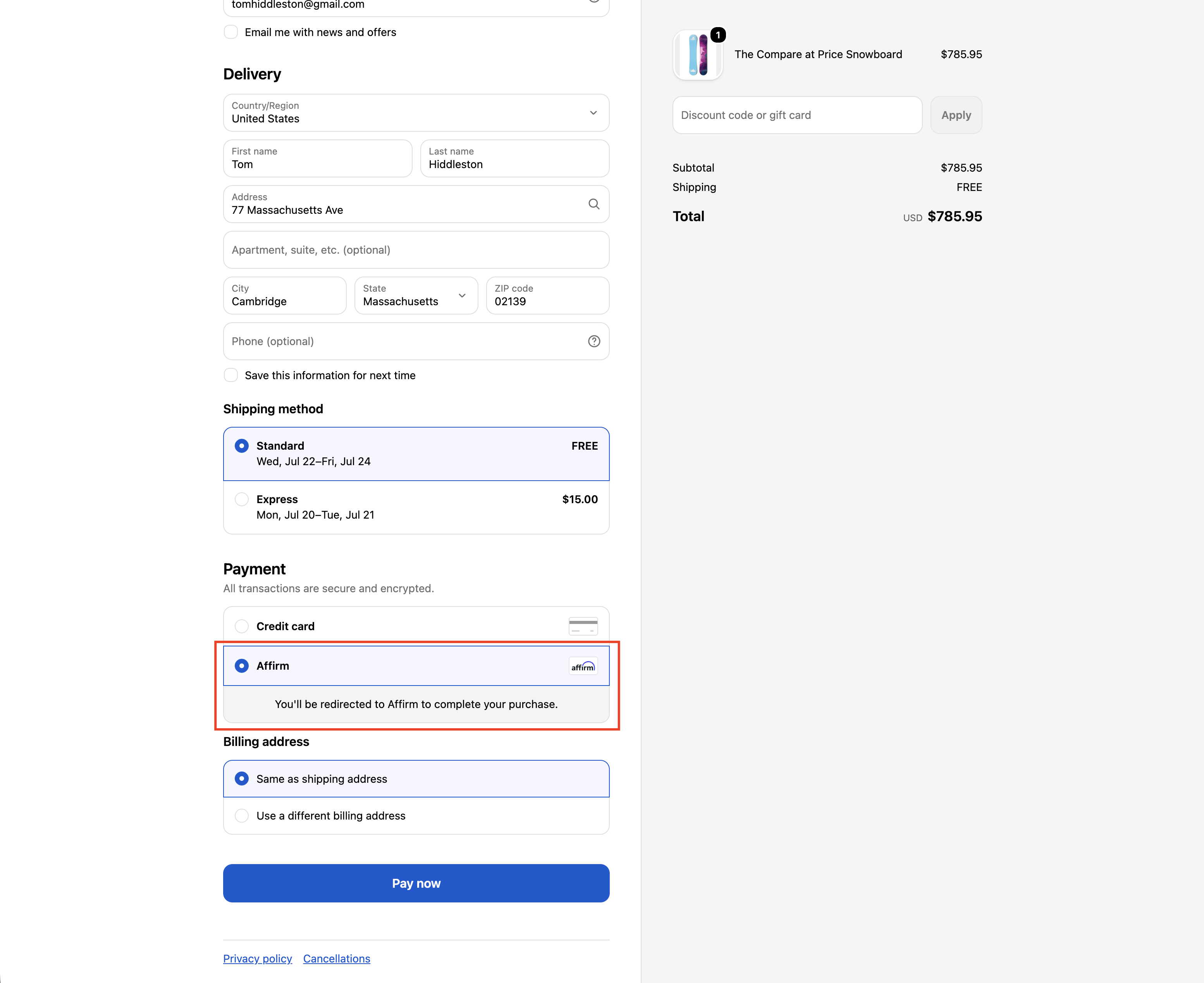1204x983 pixels.
Task: Click the Affirm logo icon
Action: [583, 667]
